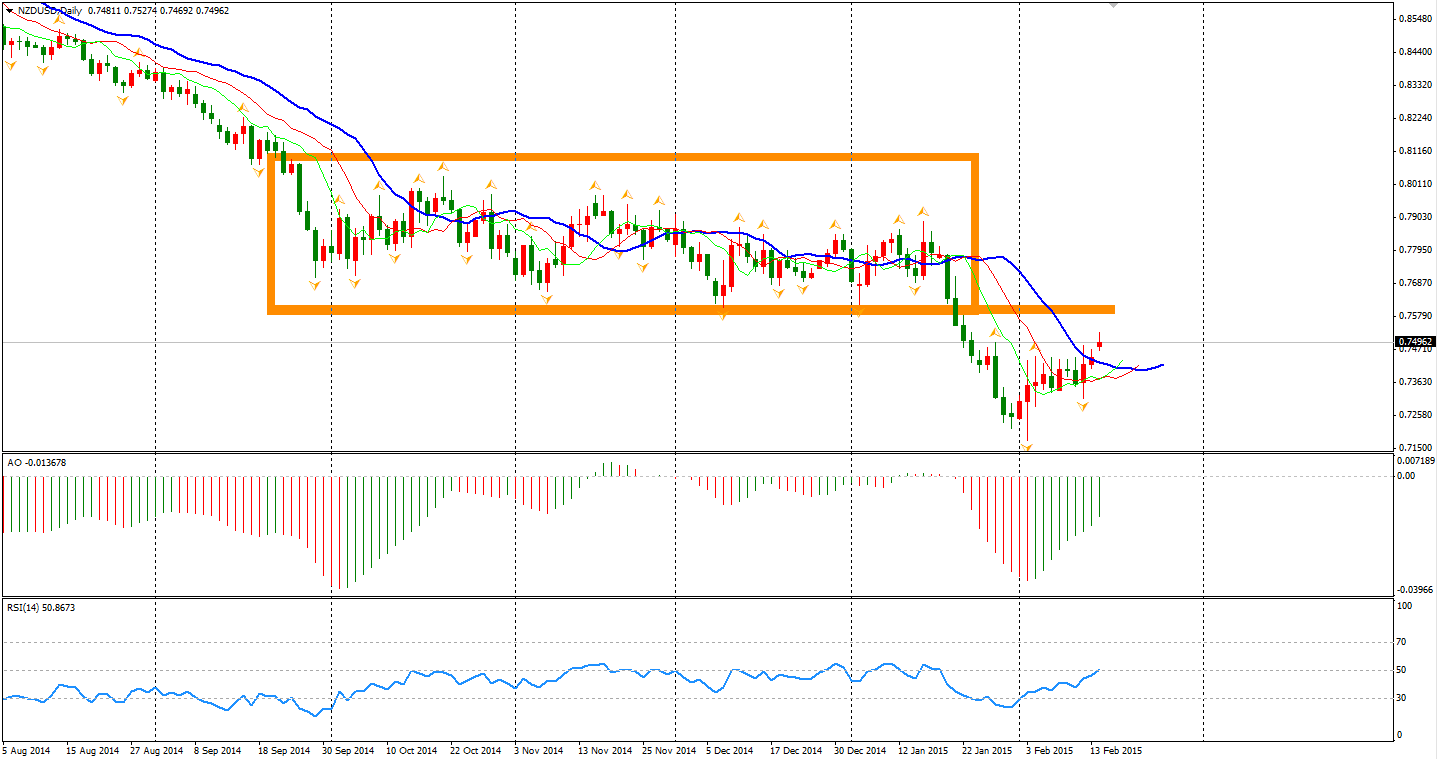Click the 3 Nov 2014 date label
Screen dimensions: 1437x759
[x=539, y=749]
